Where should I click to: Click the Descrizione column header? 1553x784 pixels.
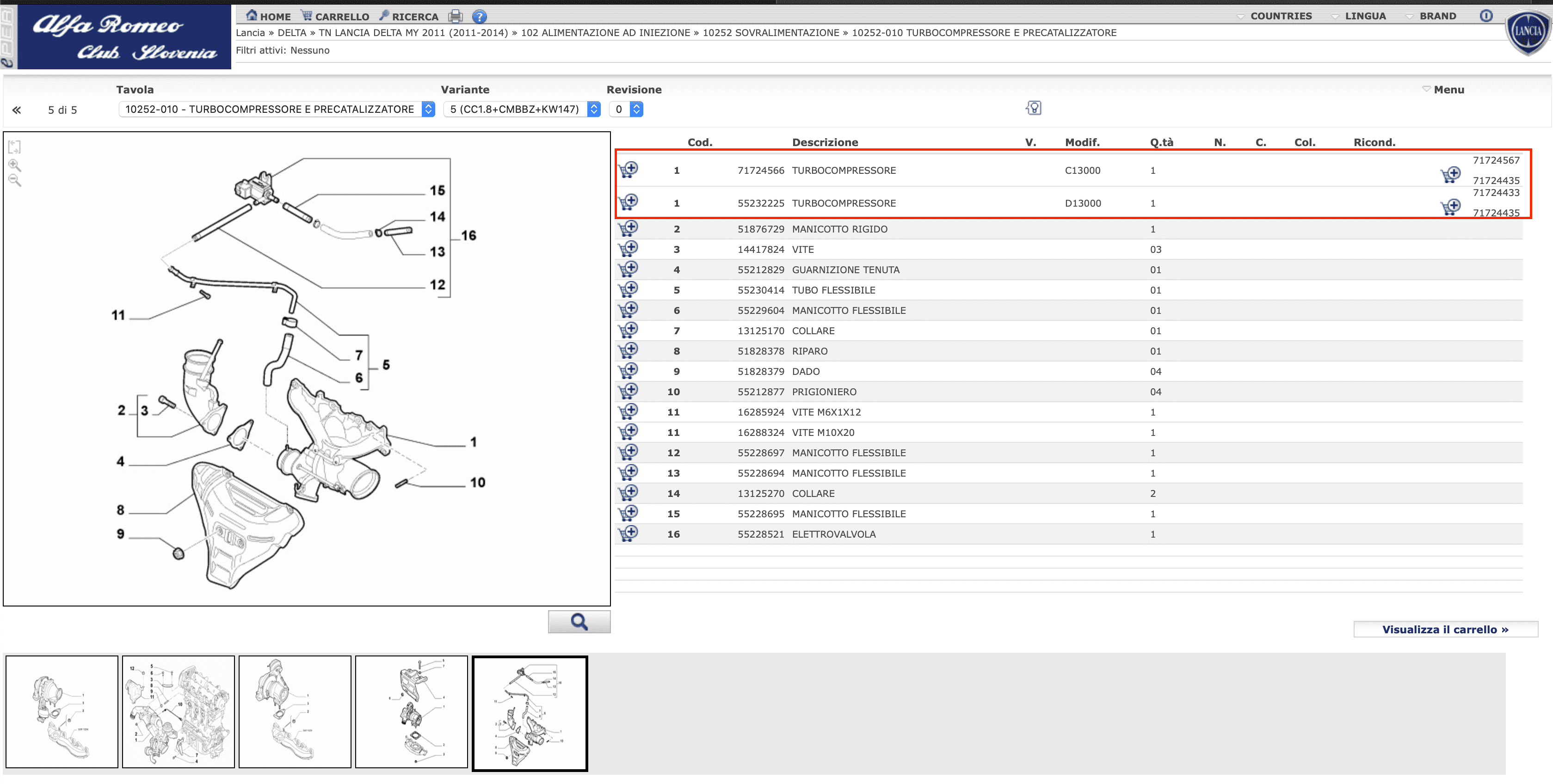click(x=825, y=142)
